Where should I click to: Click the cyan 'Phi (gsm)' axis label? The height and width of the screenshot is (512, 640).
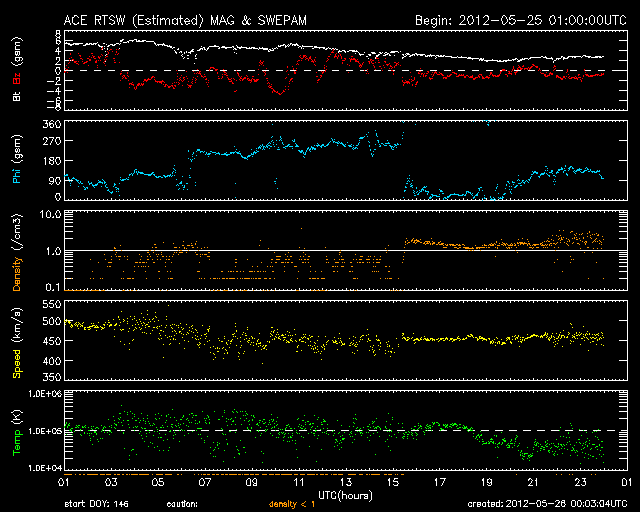(17, 160)
